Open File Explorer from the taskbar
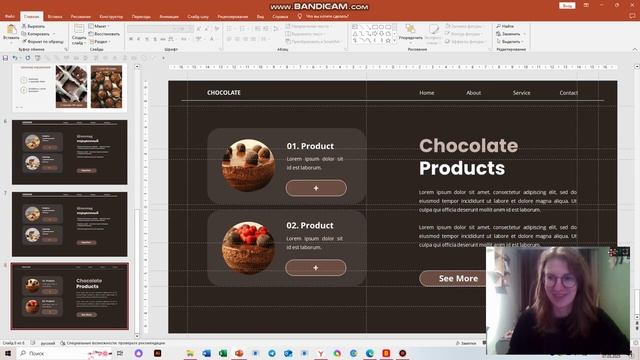Viewport: 640px width, 360px height. [x=190, y=353]
